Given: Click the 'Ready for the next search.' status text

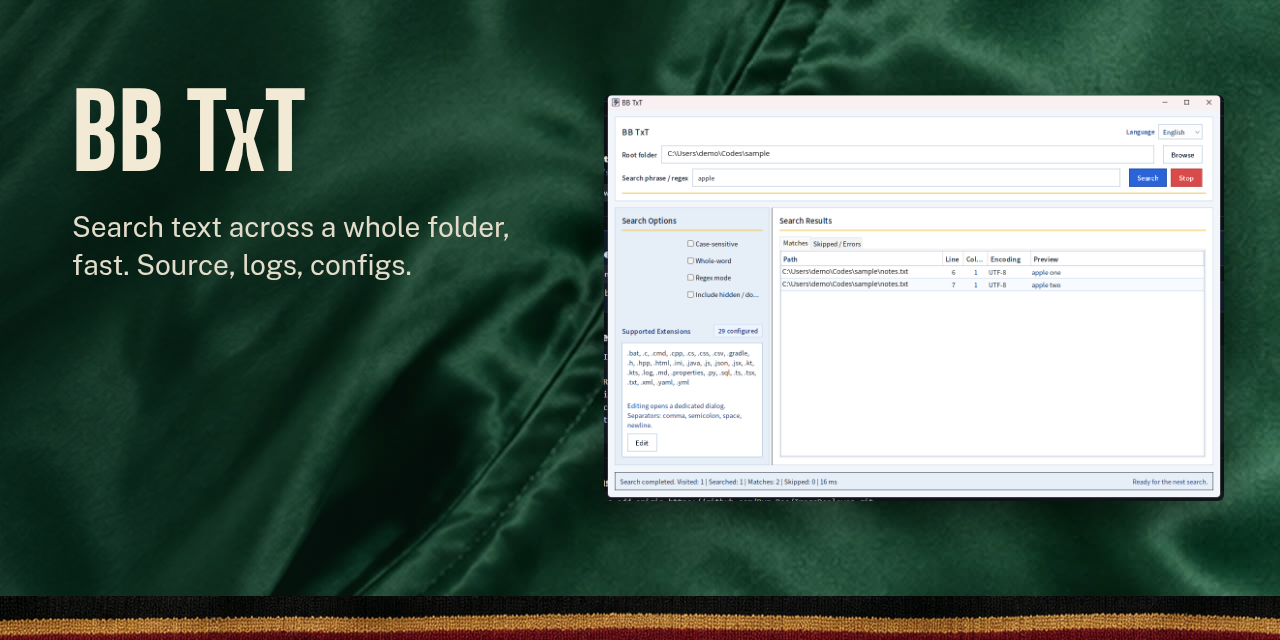Looking at the screenshot, I should (1170, 482).
